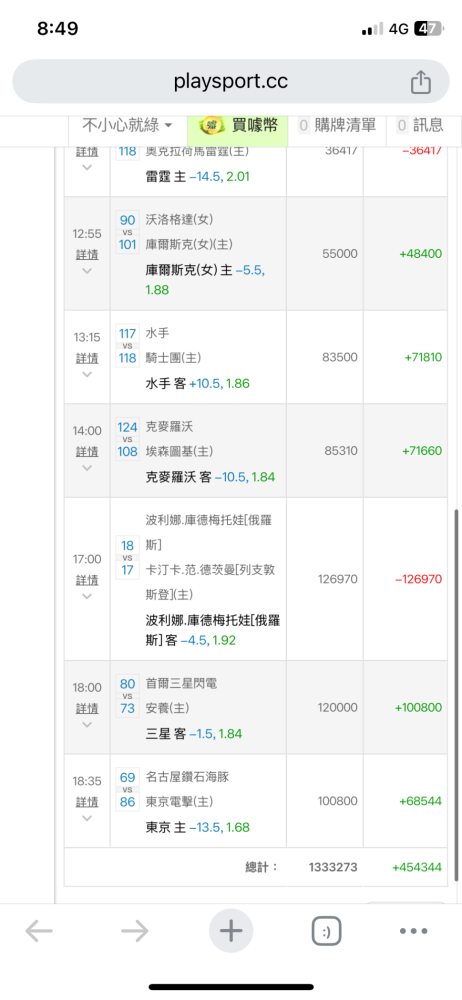Tap the playsport.cc address bar
Image resolution: width=462 pixels, height=1000 pixels.
click(231, 82)
